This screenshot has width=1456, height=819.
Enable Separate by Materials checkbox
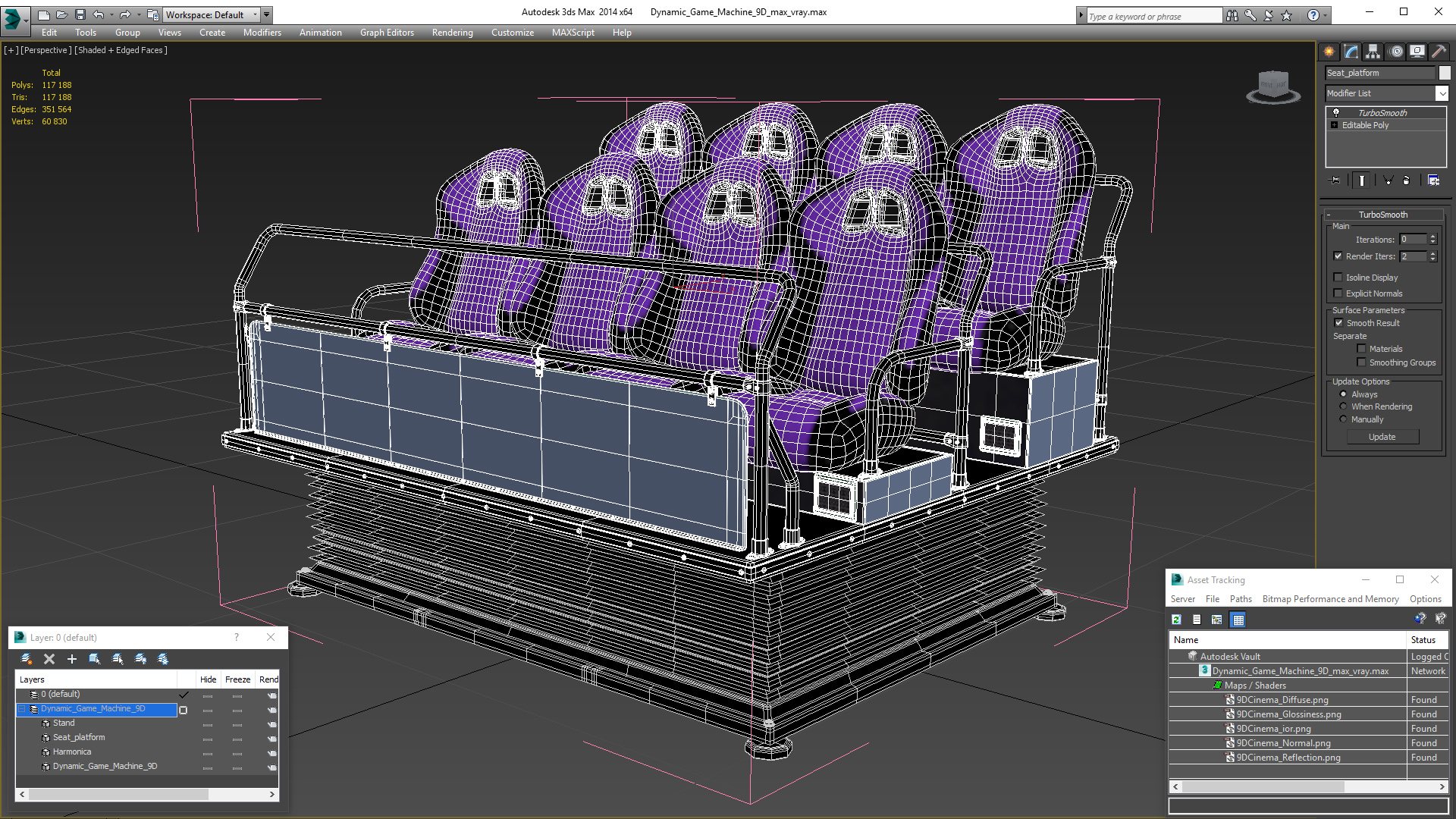[x=1361, y=349]
